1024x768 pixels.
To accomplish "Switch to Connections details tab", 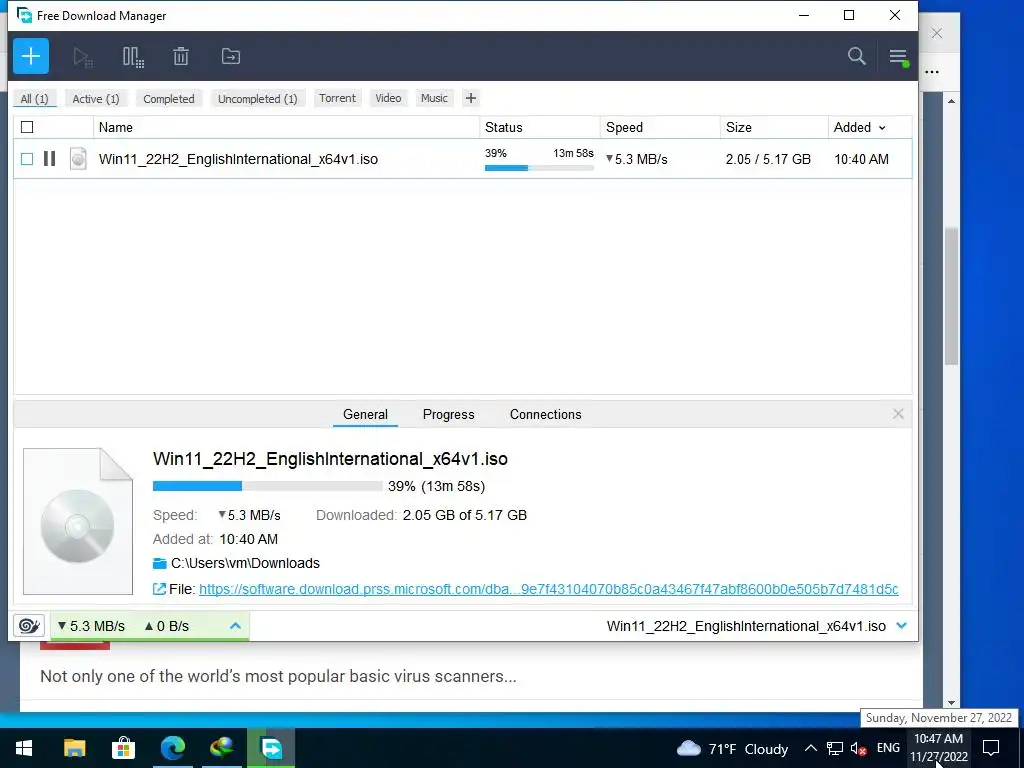I will 545,415.
